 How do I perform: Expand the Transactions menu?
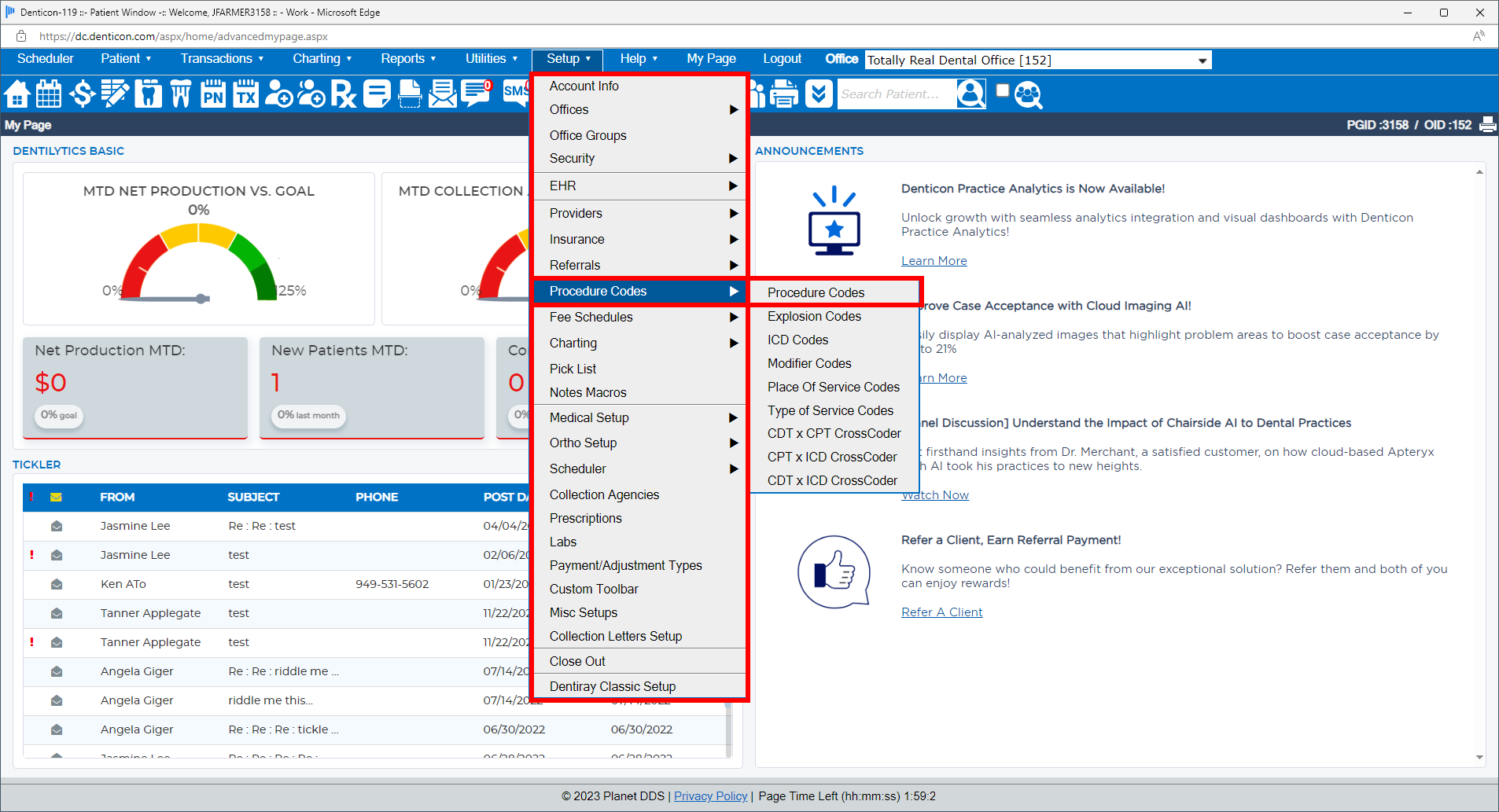222,59
